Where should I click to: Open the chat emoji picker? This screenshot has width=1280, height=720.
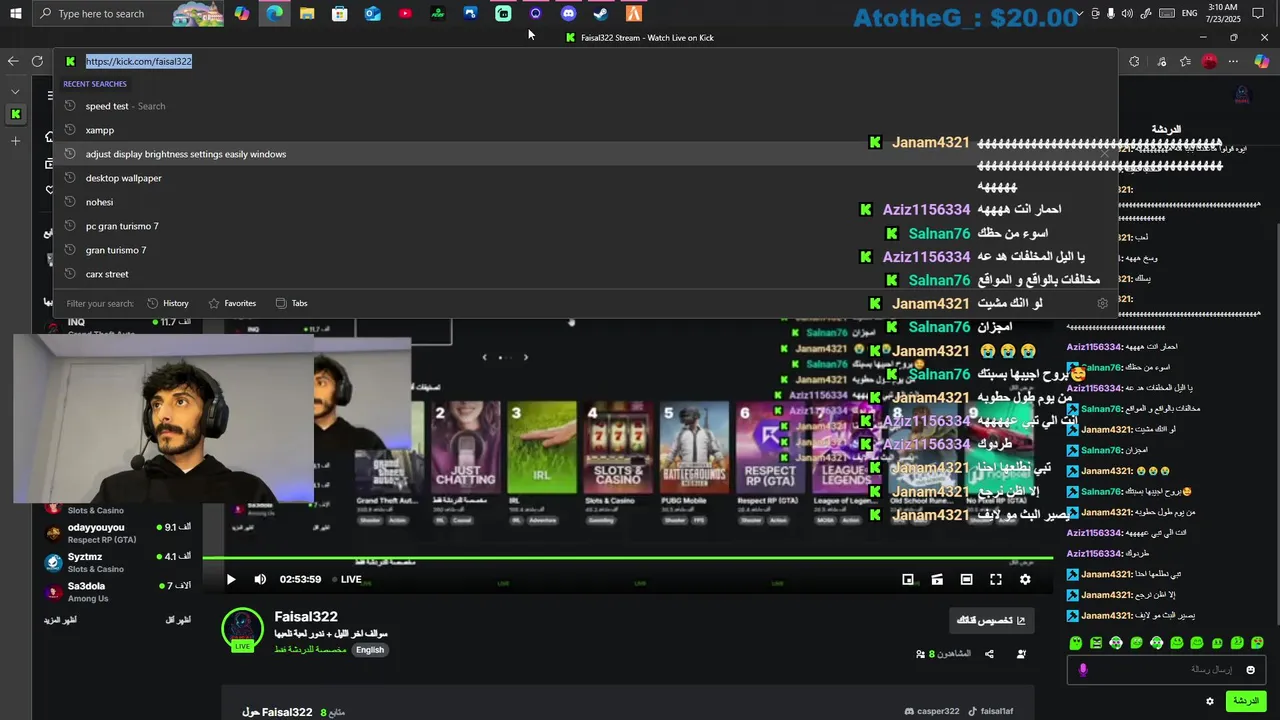(x=1250, y=670)
